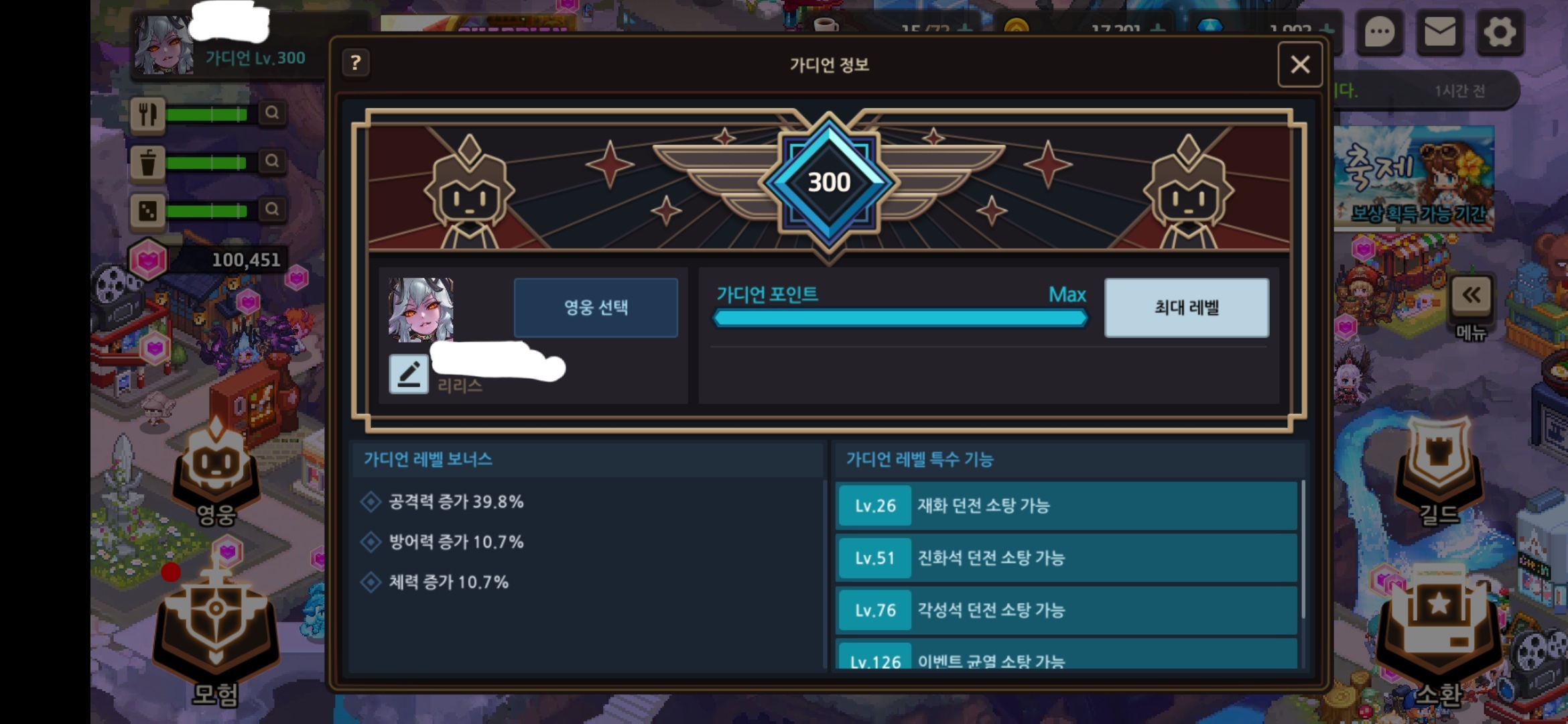
Task: Open the settings gear icon
Action: (x=1500, y=32)
